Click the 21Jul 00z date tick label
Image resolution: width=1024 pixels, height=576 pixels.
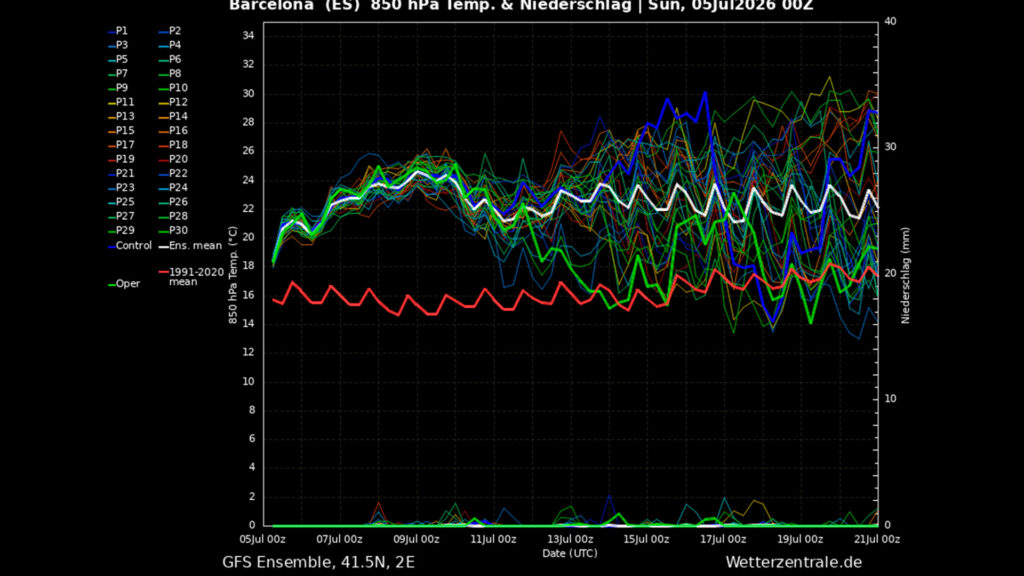click(x=877, y=539)
